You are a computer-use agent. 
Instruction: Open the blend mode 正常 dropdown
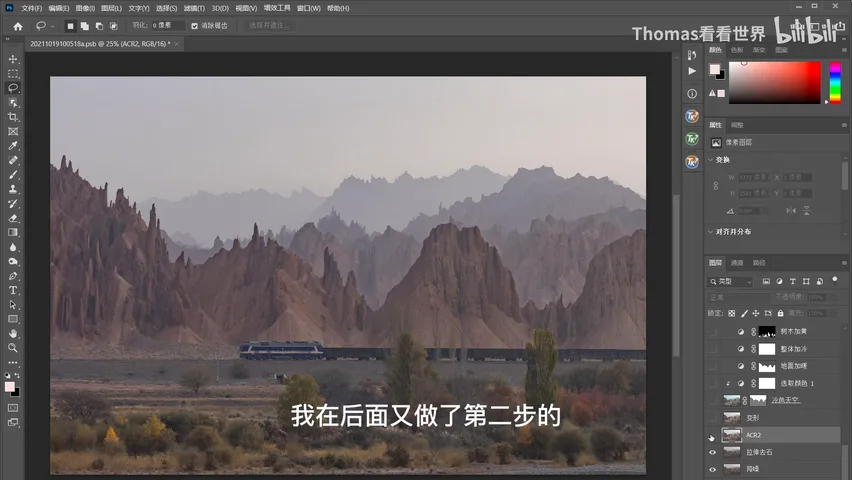point(739,297)
